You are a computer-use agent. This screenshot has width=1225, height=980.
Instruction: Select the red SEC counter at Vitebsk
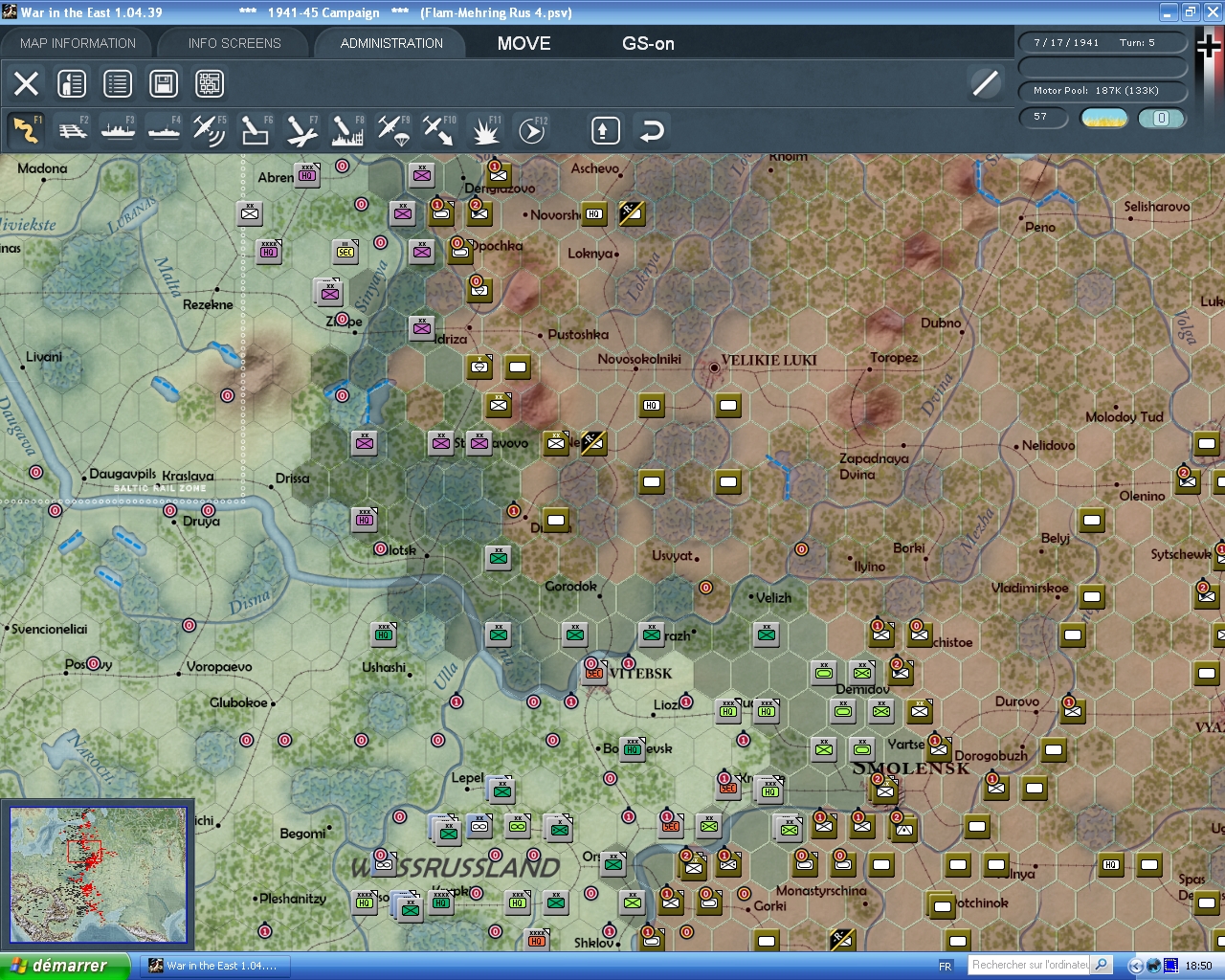click(594, 673)
